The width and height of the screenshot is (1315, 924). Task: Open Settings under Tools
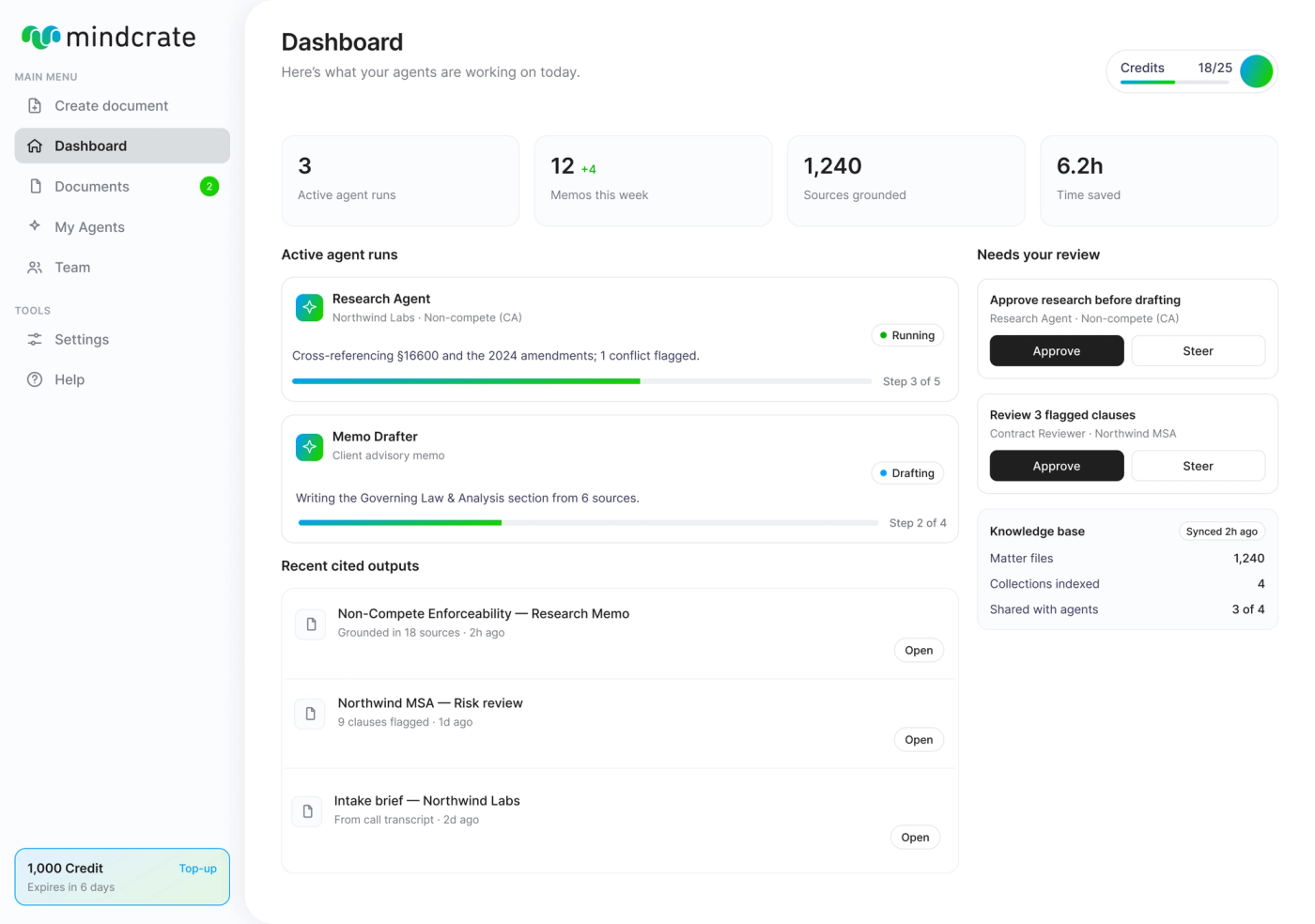[x=122, y=339]
